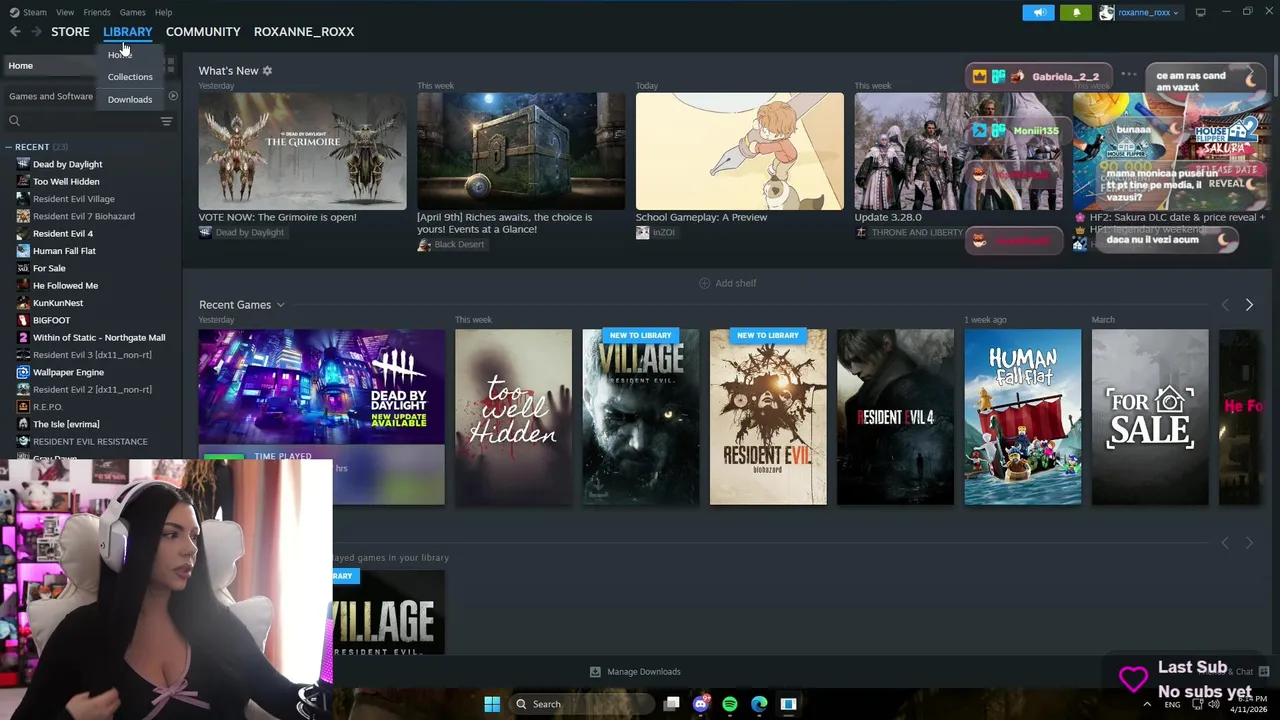Select Within of Static - Northgate Mall
This screenshot has height=720, width=1280.
coord(99,338)
